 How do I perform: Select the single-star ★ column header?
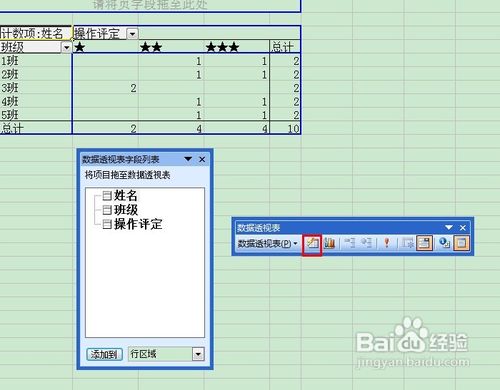[105, 47]
